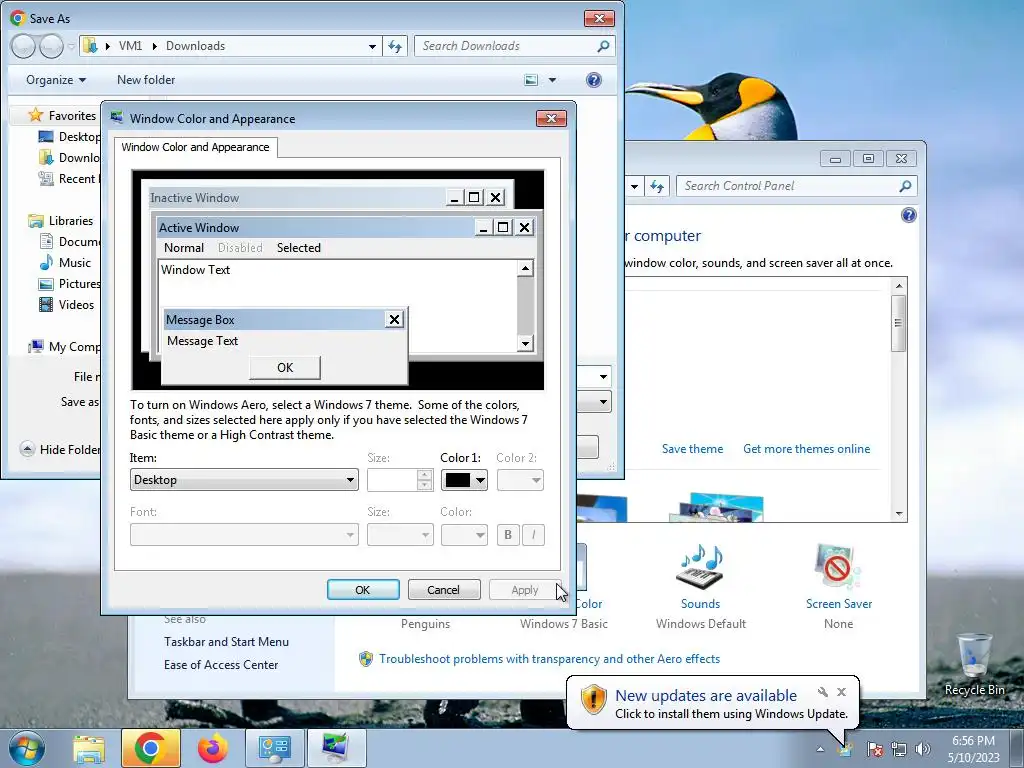Select Music library in Save As
Viewport: 1024px width, 768px height.
click(x=74, y=263)
